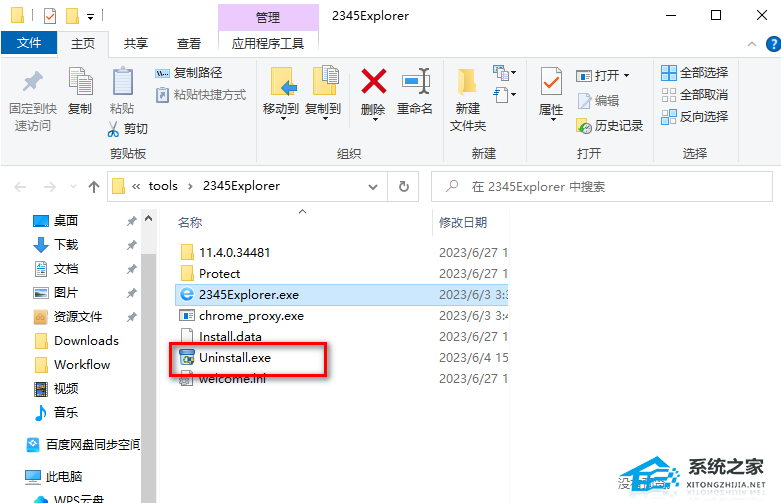Viewport: 781px width, 503px height.
Task: Click the Rename (重命名) ribbon icon
Action: [415, 81]
